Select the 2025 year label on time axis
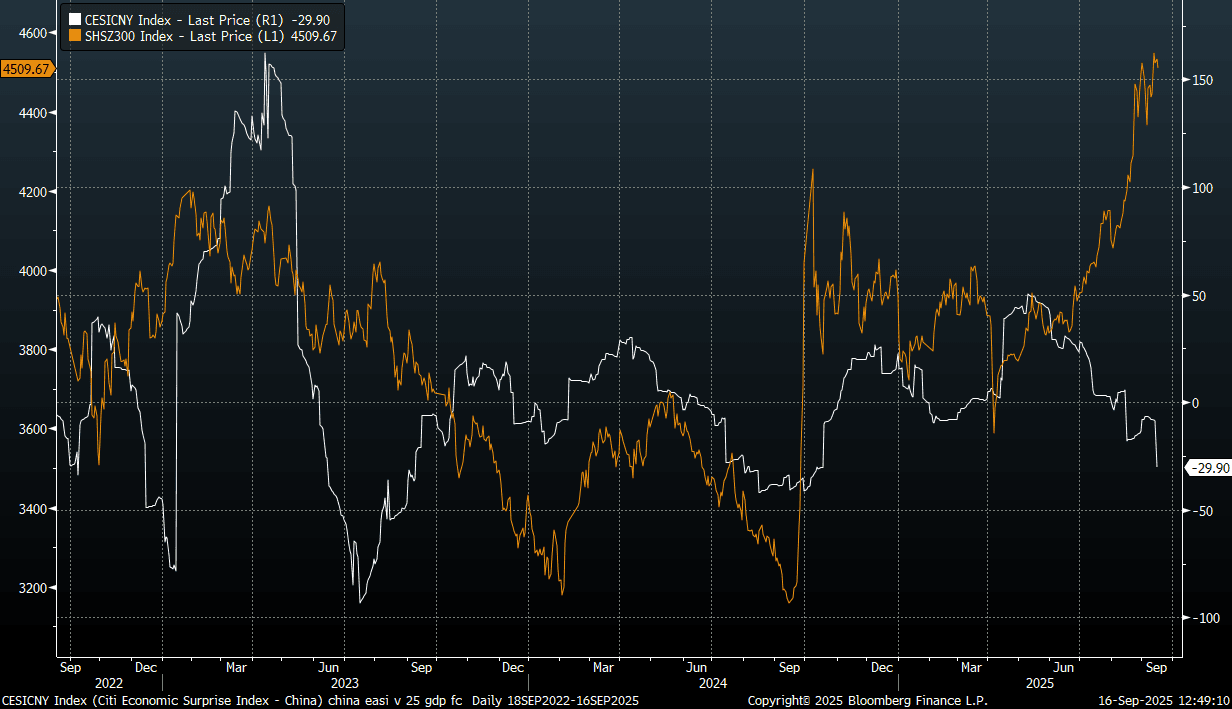This screenshot has height=709, width=1232. tap(1040, 683)
